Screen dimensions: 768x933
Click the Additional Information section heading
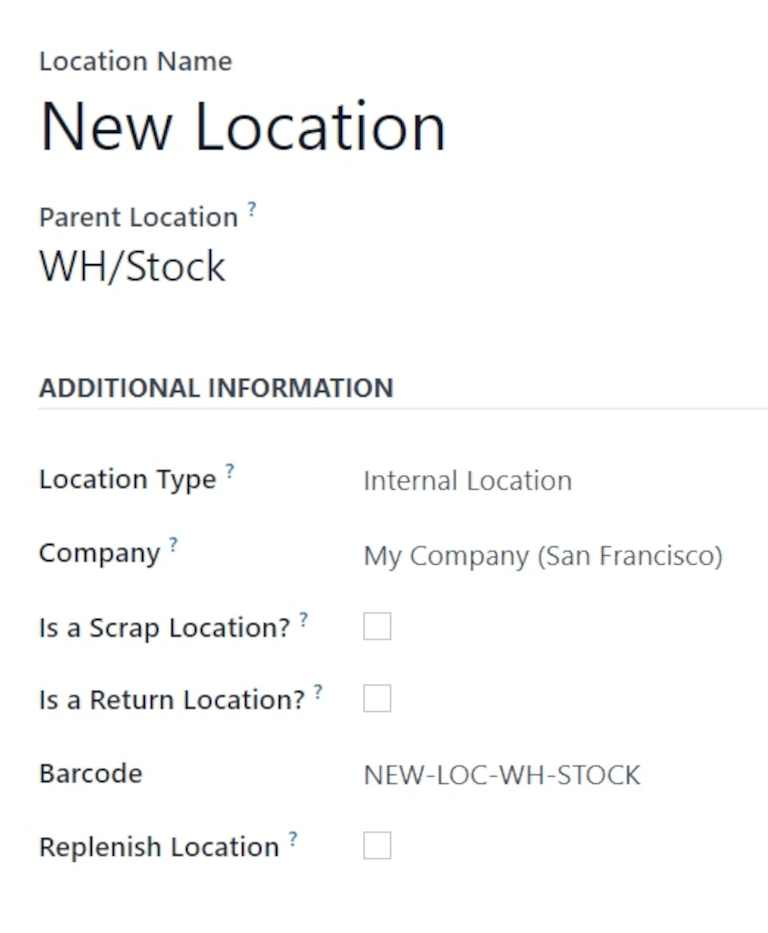click(x=216, y=388)
